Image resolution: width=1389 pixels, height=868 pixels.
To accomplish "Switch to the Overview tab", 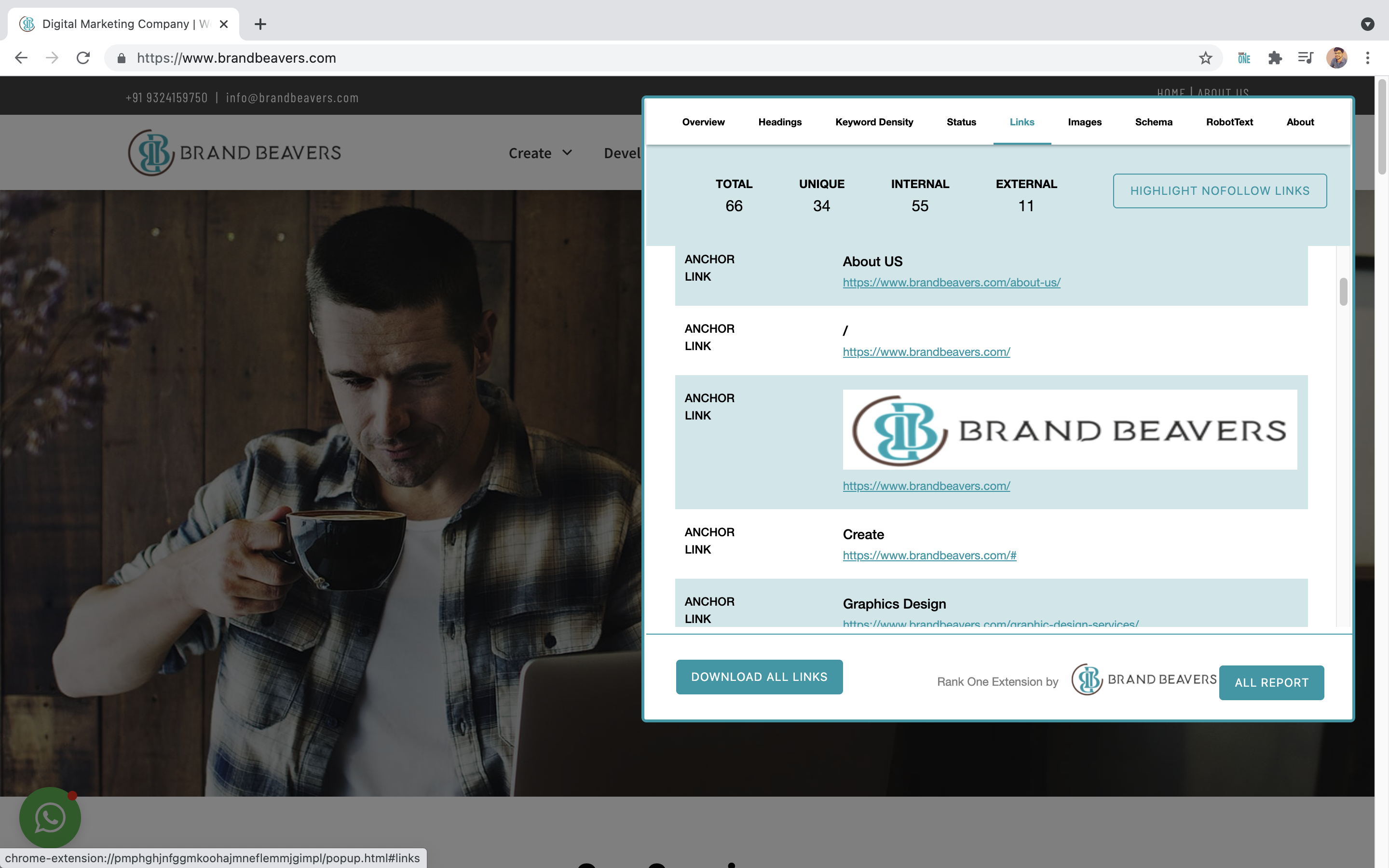I will [x=703, y=122].
